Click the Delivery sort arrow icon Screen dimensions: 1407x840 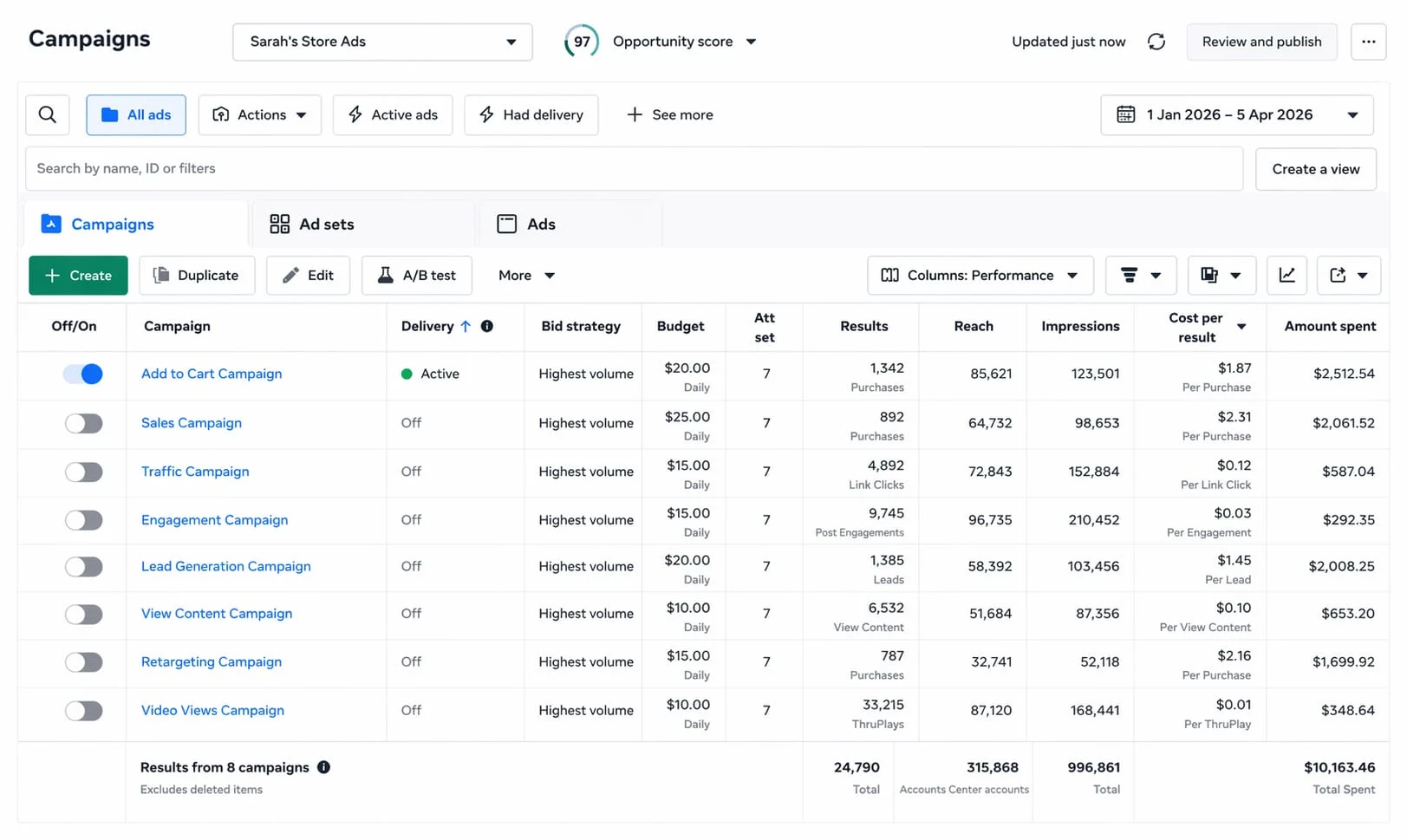(466, 326)
